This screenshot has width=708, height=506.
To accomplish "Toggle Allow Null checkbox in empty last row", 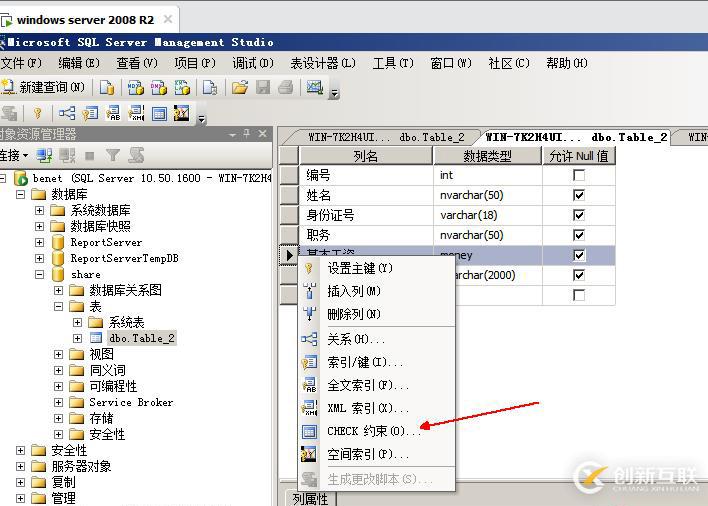I will point(578,295).
